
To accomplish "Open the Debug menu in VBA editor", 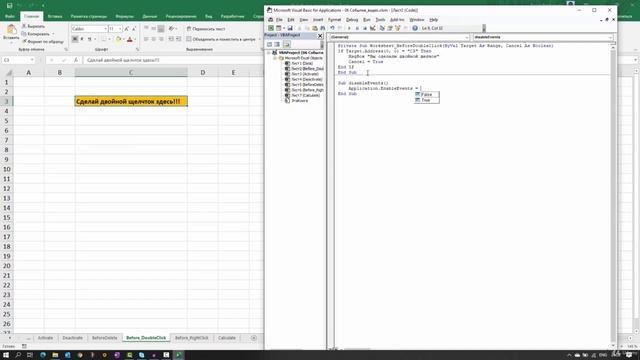I will point(352,20).
